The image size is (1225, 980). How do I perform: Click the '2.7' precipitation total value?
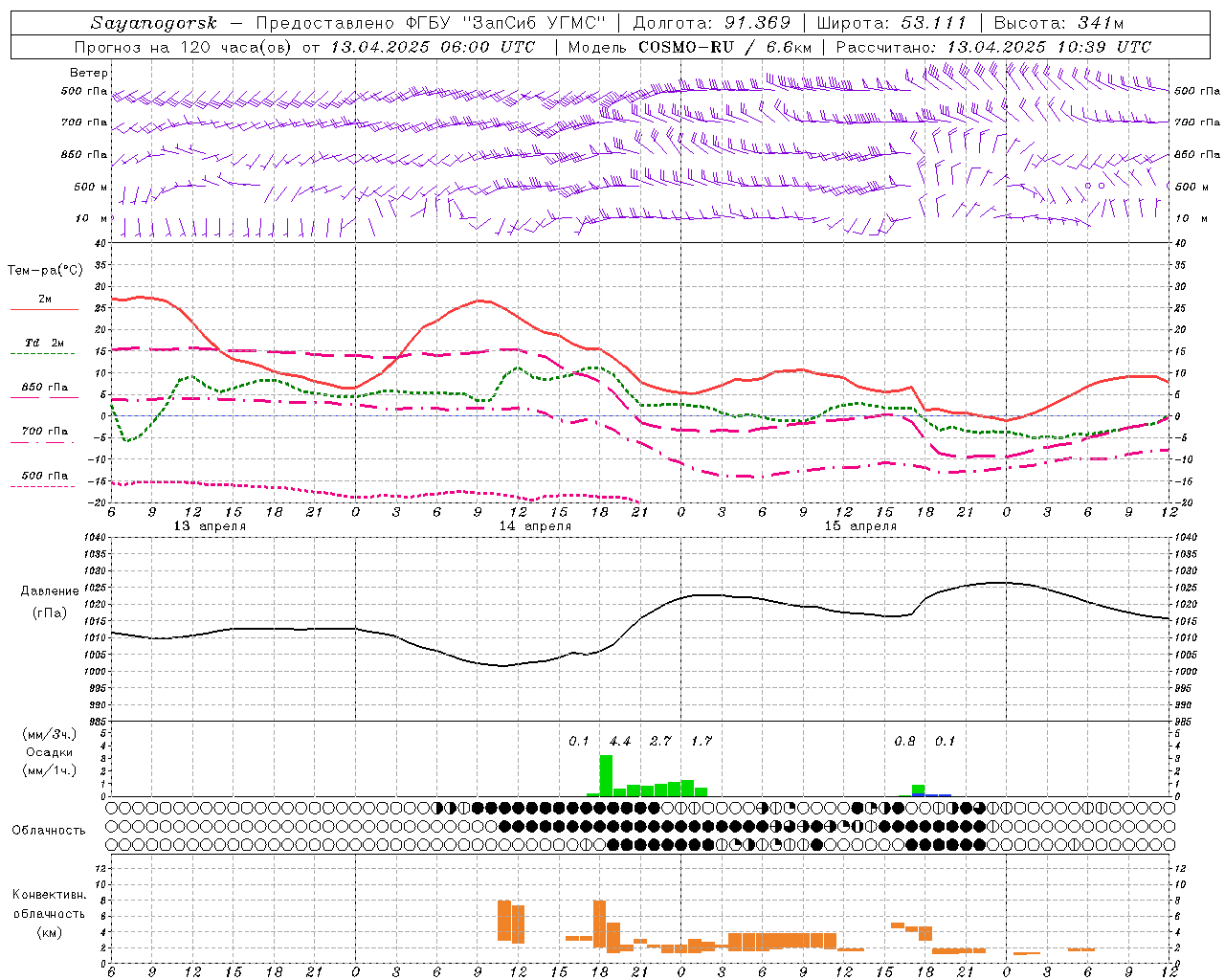pos(660,742)
